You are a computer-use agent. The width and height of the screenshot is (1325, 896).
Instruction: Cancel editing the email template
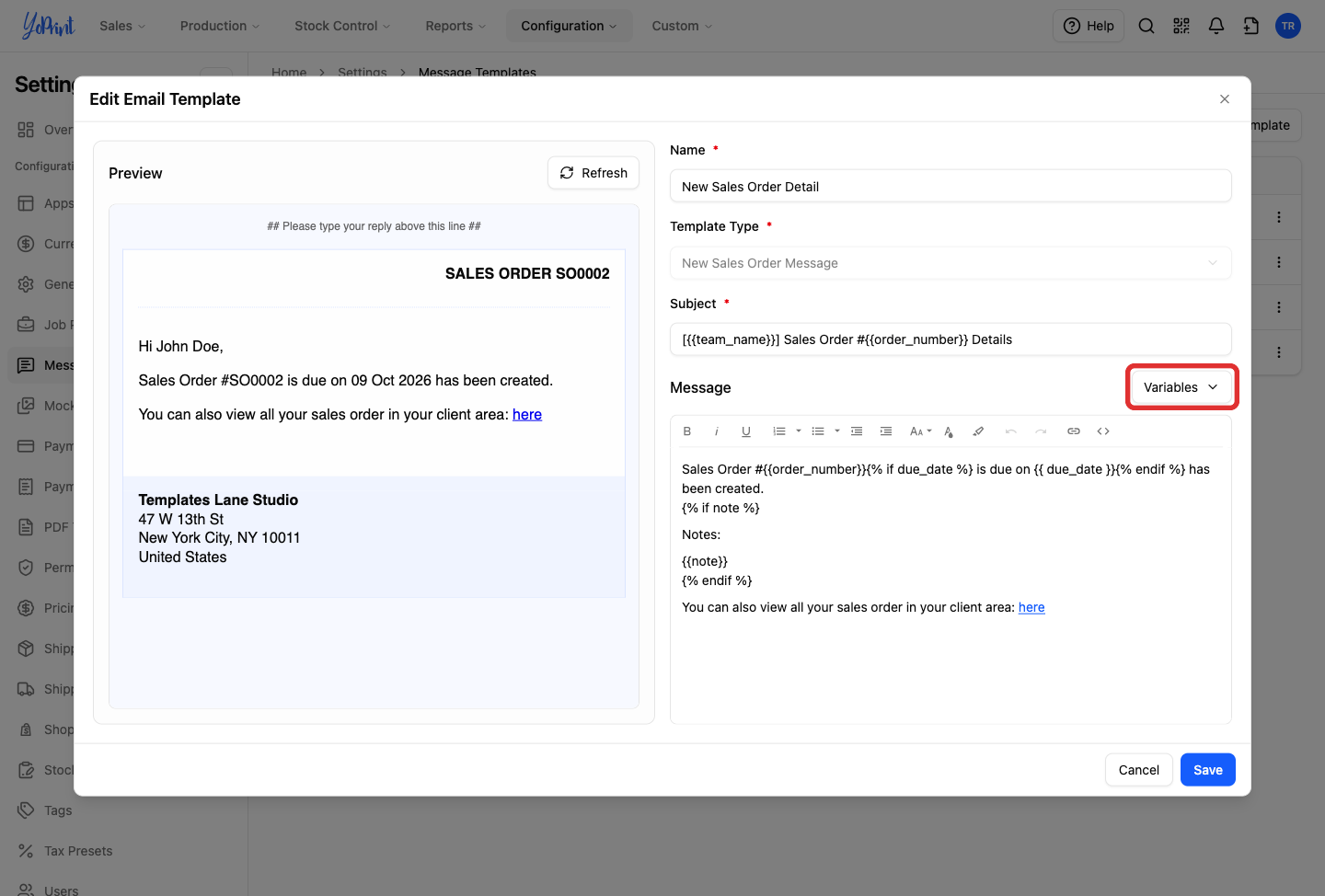coord(1138,770)
